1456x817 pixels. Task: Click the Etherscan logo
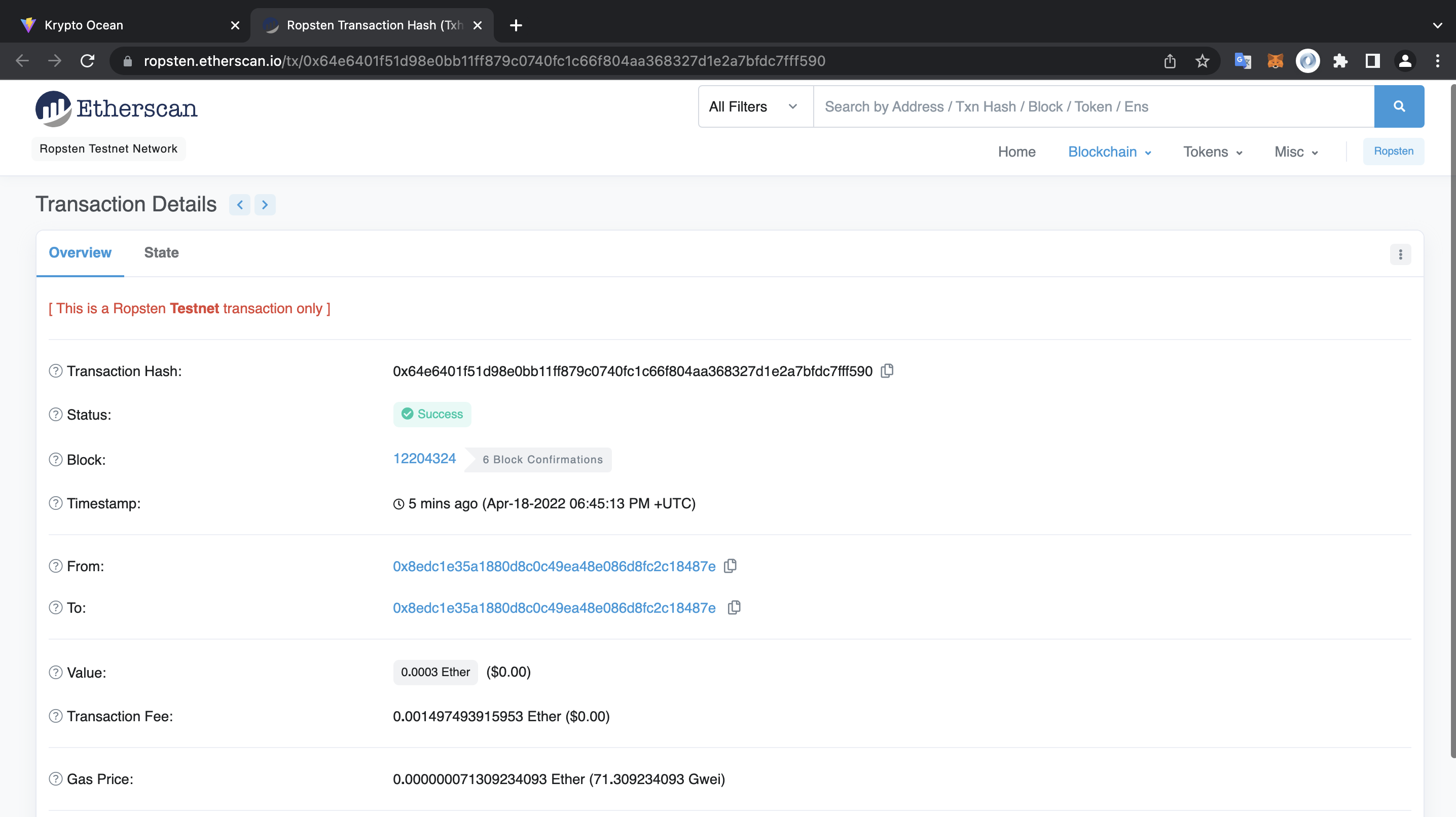(116, 108)
